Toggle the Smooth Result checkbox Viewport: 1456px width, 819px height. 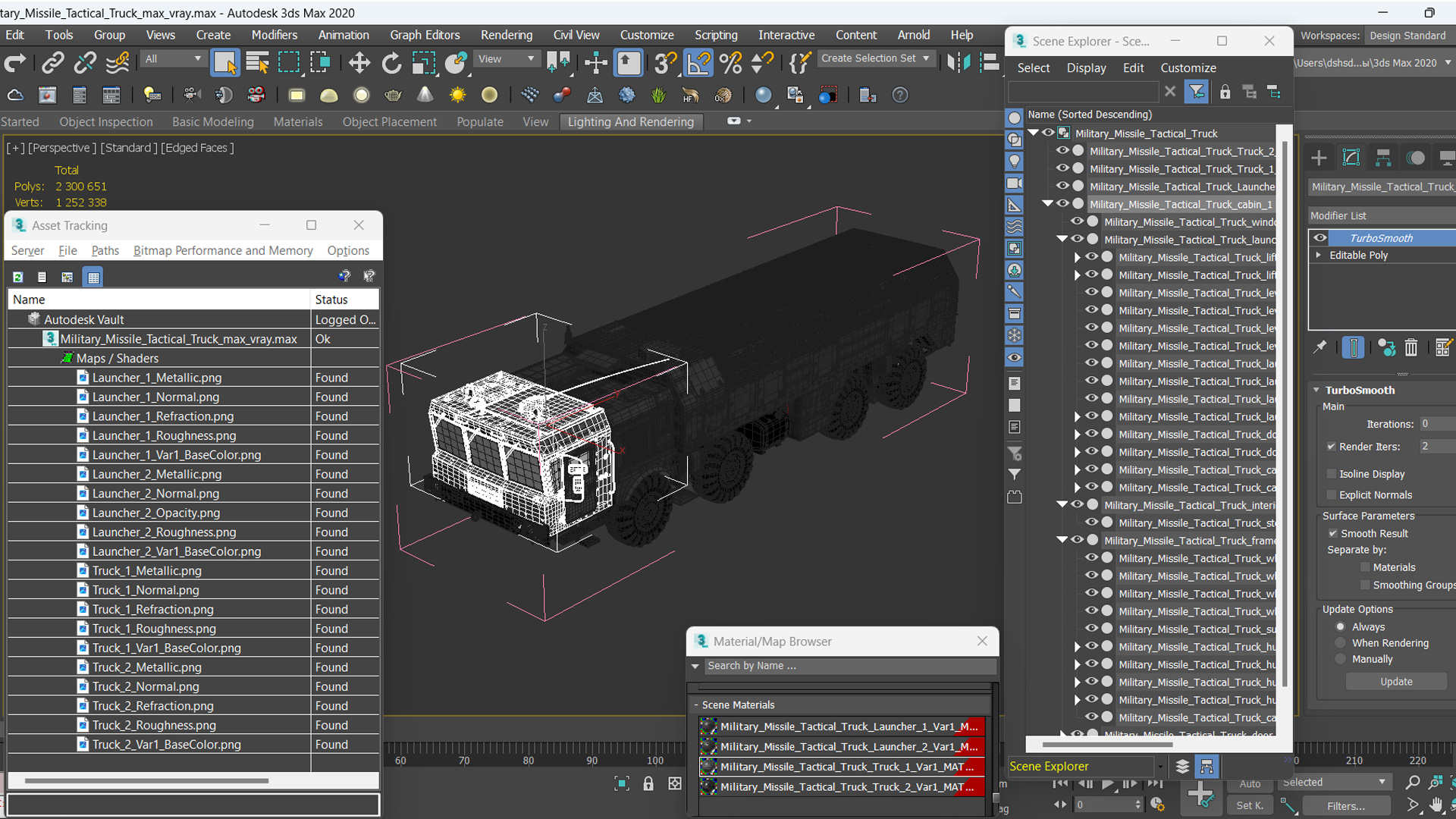1332,533
